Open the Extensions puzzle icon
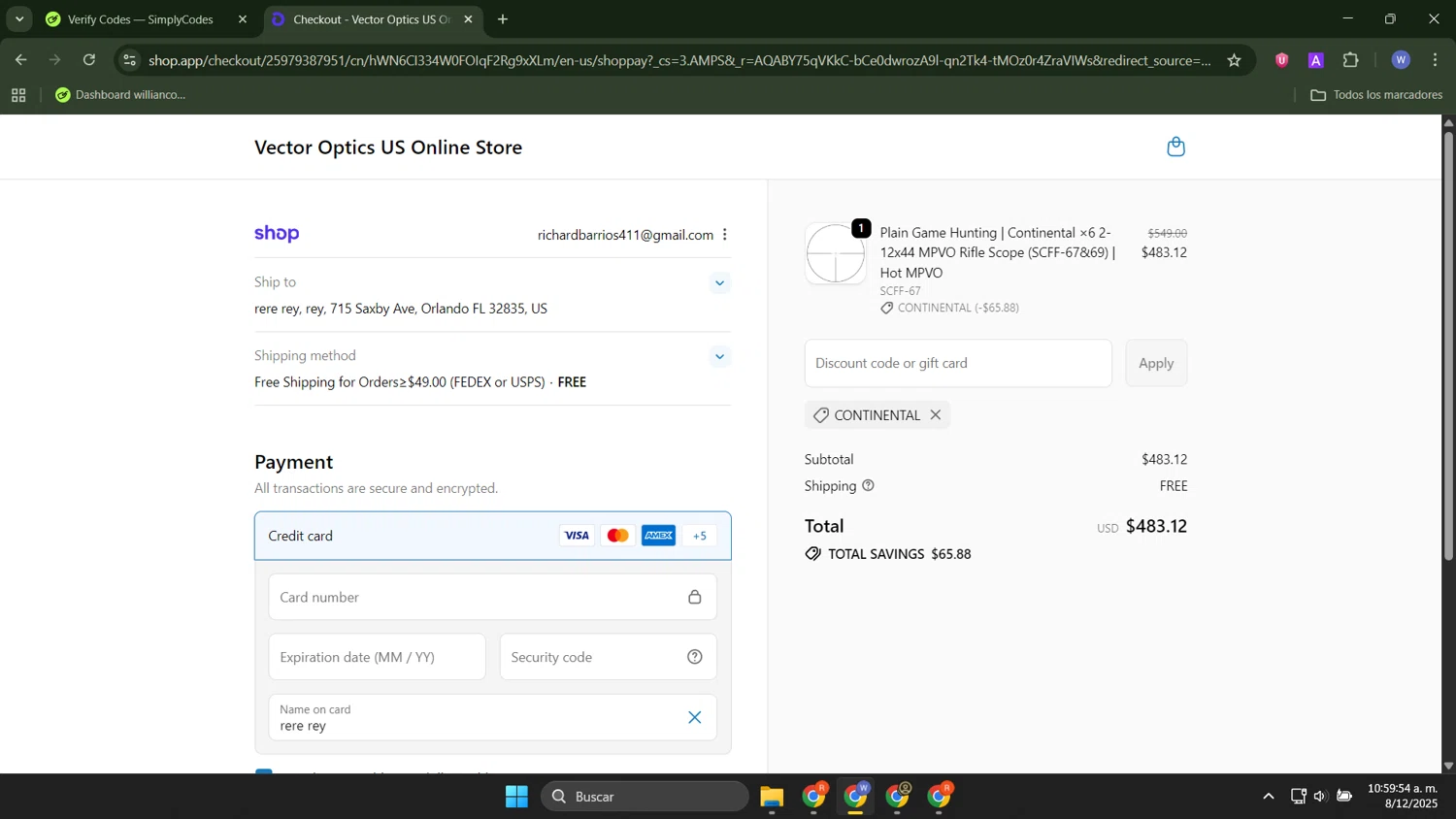 pyautogui.click(x=1350, y=60)
